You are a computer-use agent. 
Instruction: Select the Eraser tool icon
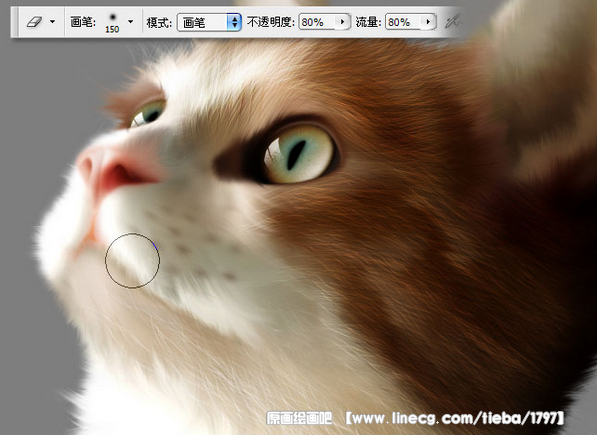pos(34,22)
